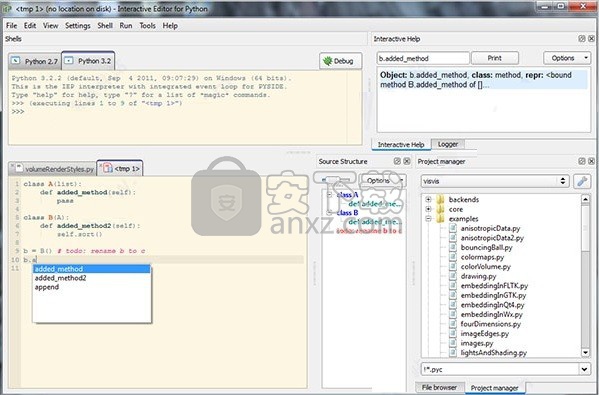Open the visvis project dropdown
Image resolution: width=599 pixels, height=395 pixels.
pyautogui.click(x=495, y=181)
